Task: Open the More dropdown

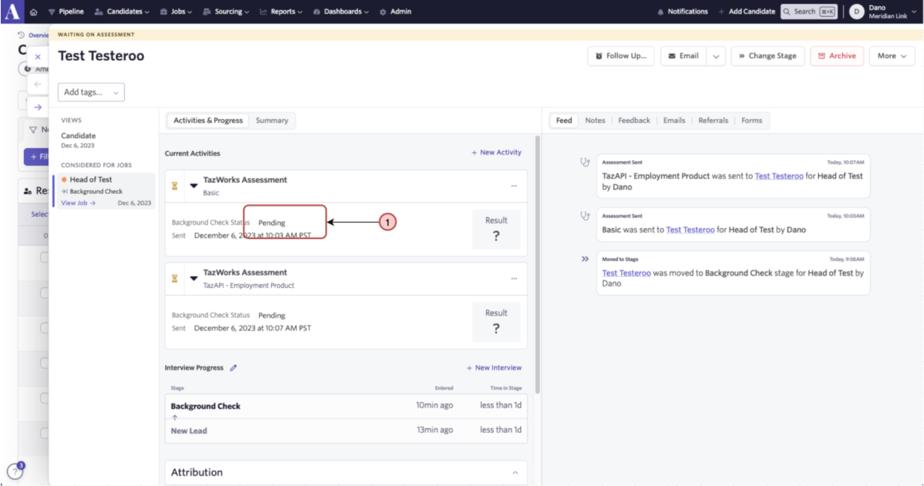Action: (892, 56)
